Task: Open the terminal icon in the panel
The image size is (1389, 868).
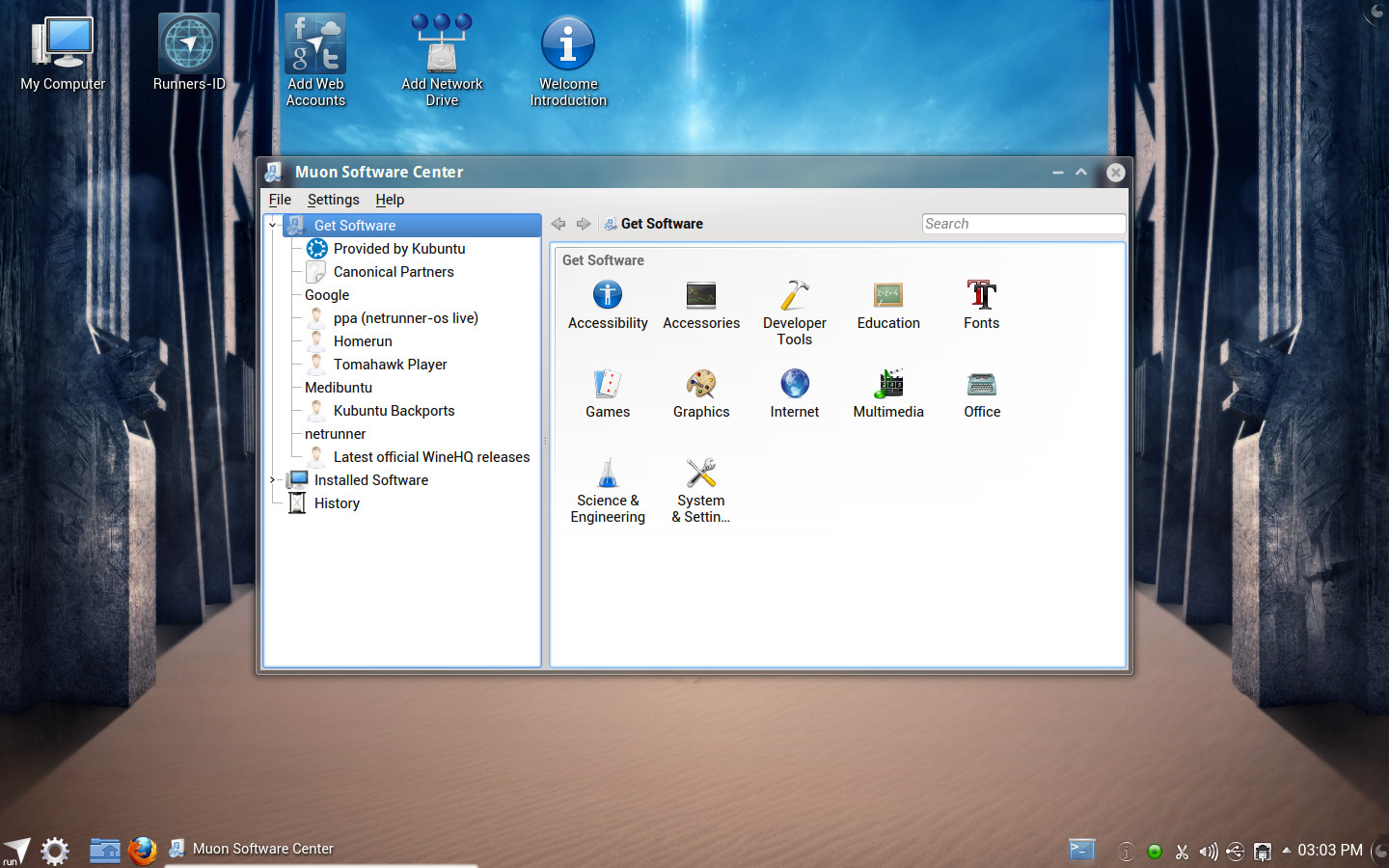Action: (1082, 850)
